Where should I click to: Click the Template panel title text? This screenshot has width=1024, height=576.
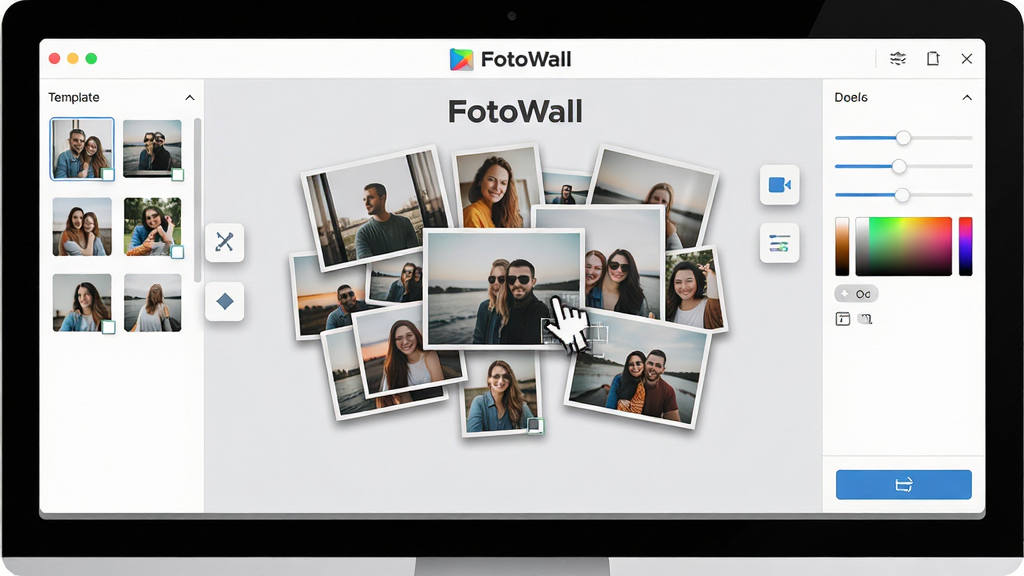pyautogui.click(x=74, y=97)
